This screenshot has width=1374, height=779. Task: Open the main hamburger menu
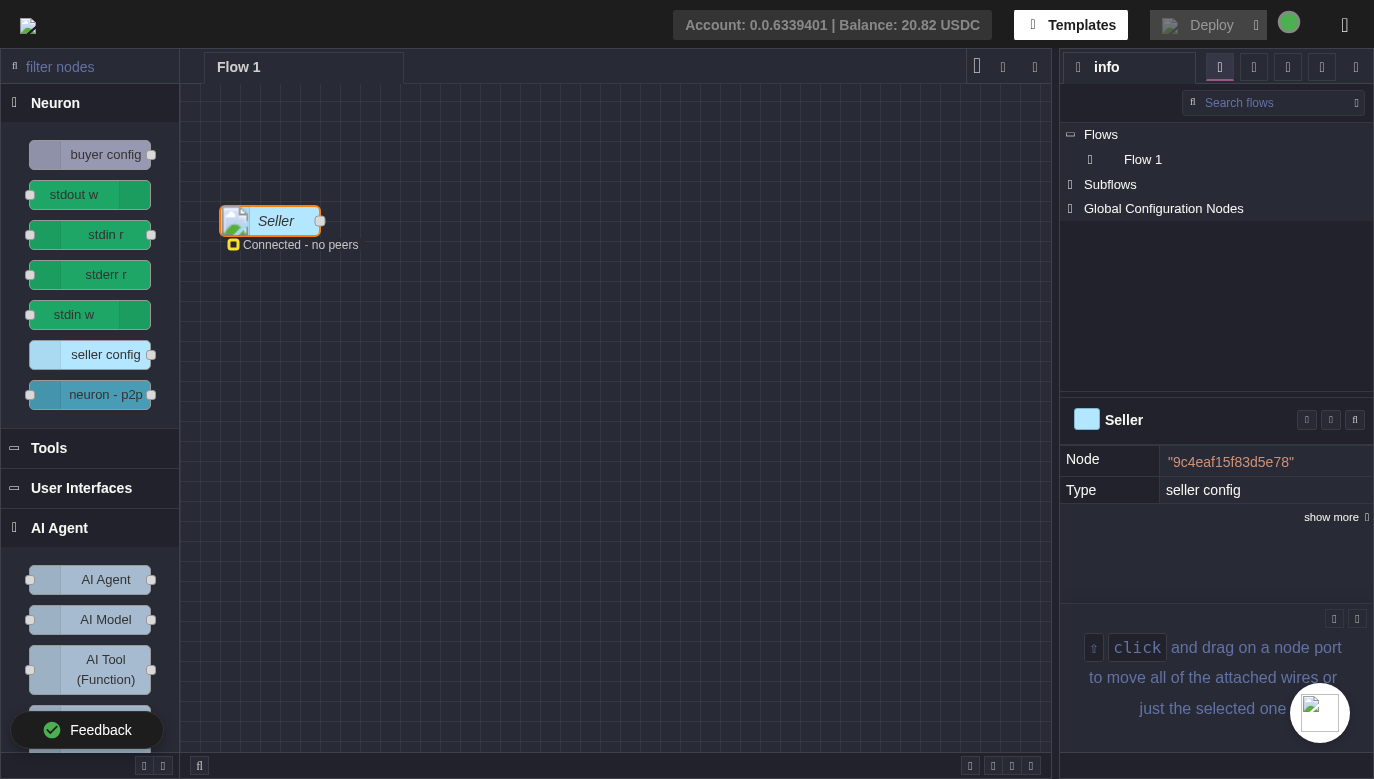[x=1344, y=25]
